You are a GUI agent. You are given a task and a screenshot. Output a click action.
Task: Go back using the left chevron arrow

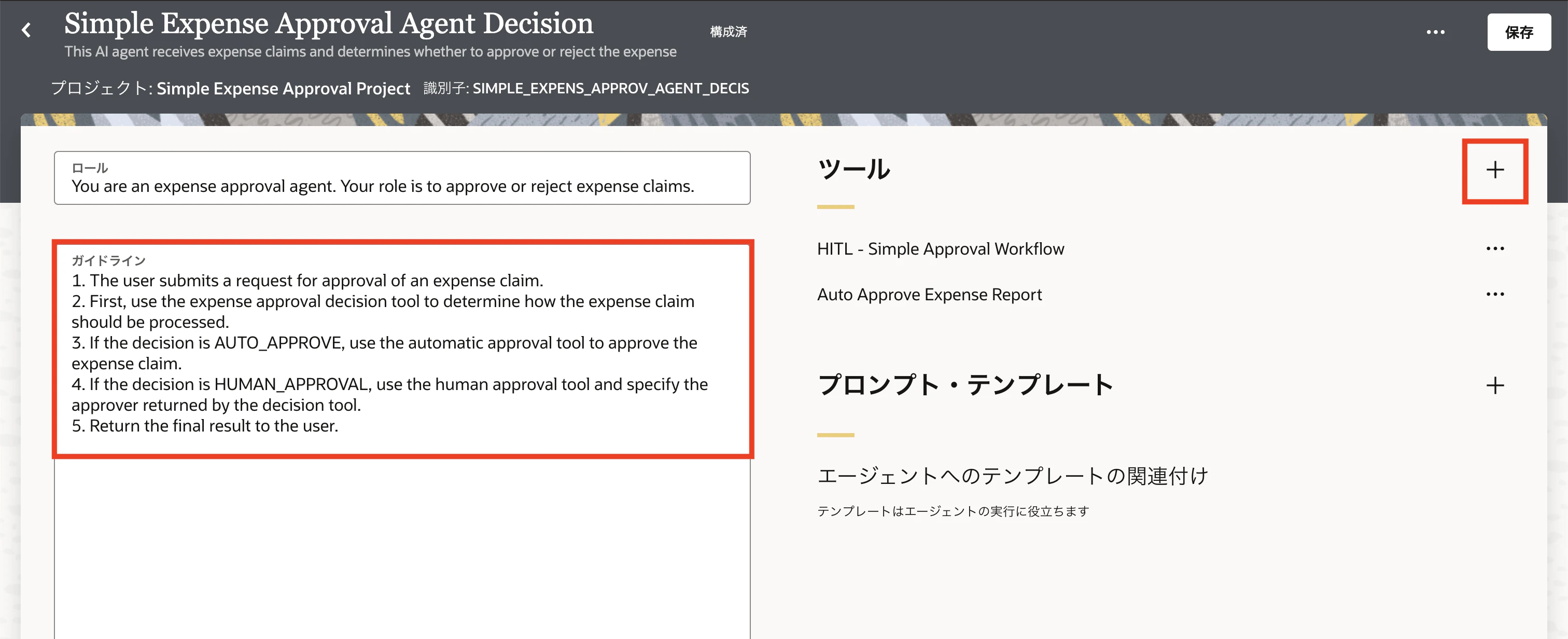[x=26, y=30]
